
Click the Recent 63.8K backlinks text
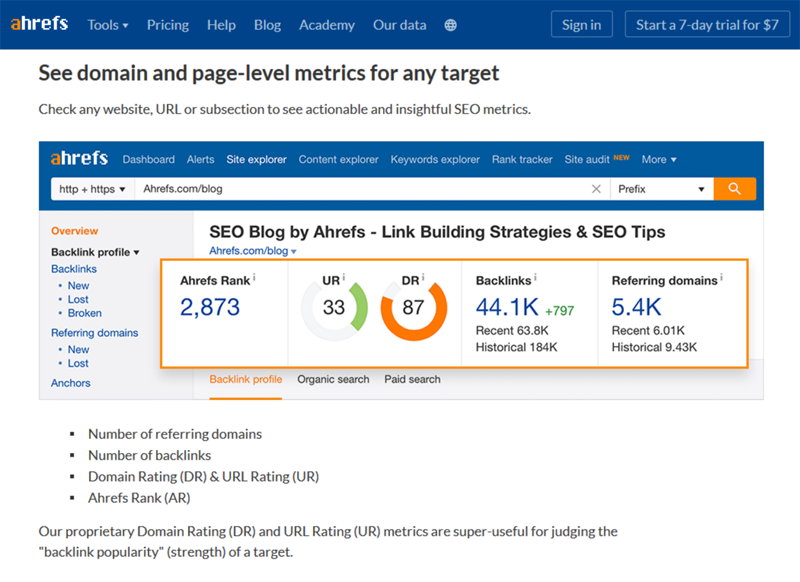tap(512, 331)
